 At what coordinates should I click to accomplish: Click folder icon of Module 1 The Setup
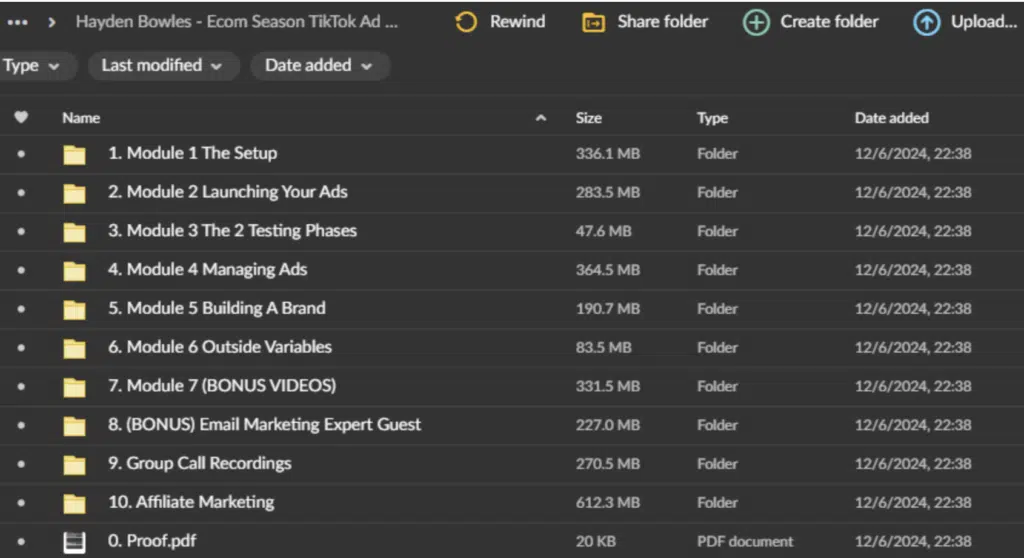coord(74,154)
